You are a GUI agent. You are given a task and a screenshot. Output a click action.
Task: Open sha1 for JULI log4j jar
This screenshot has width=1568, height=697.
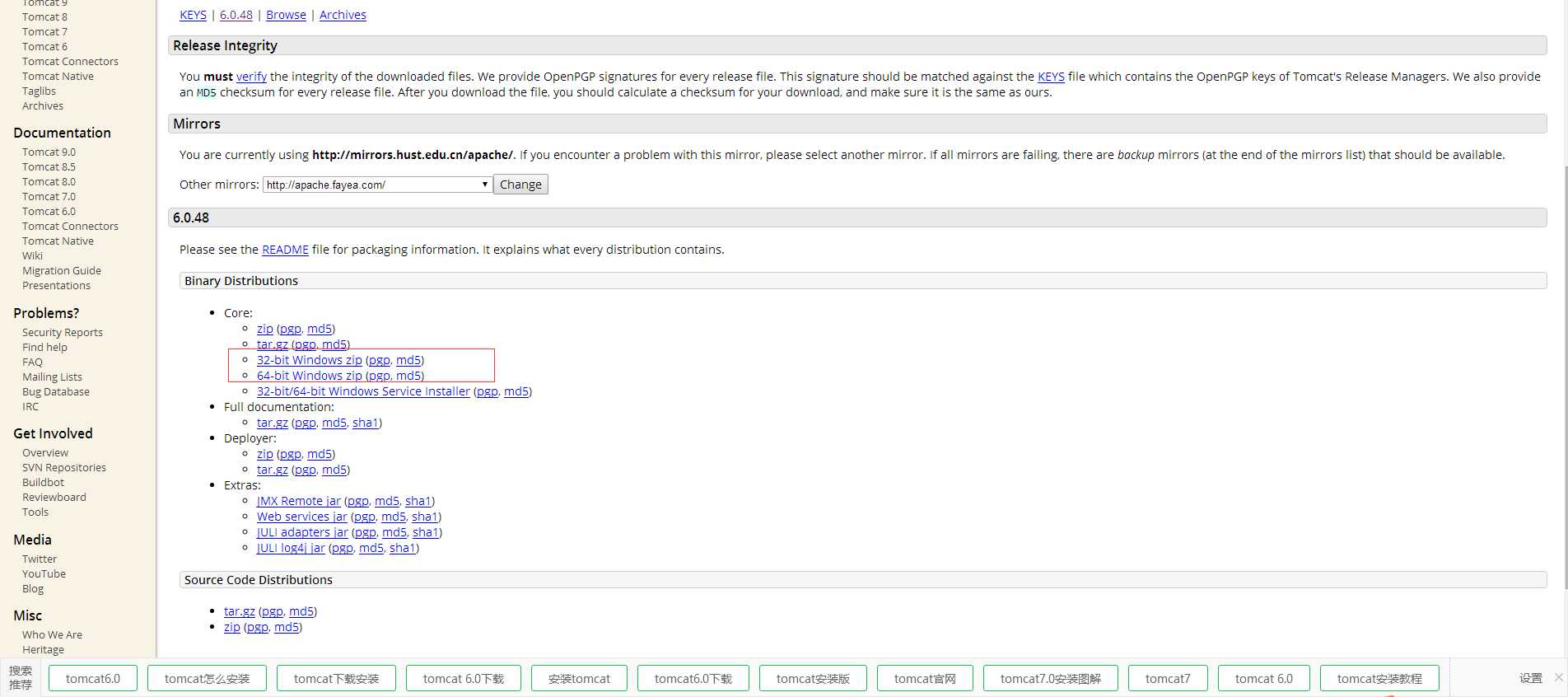(402, 548)
